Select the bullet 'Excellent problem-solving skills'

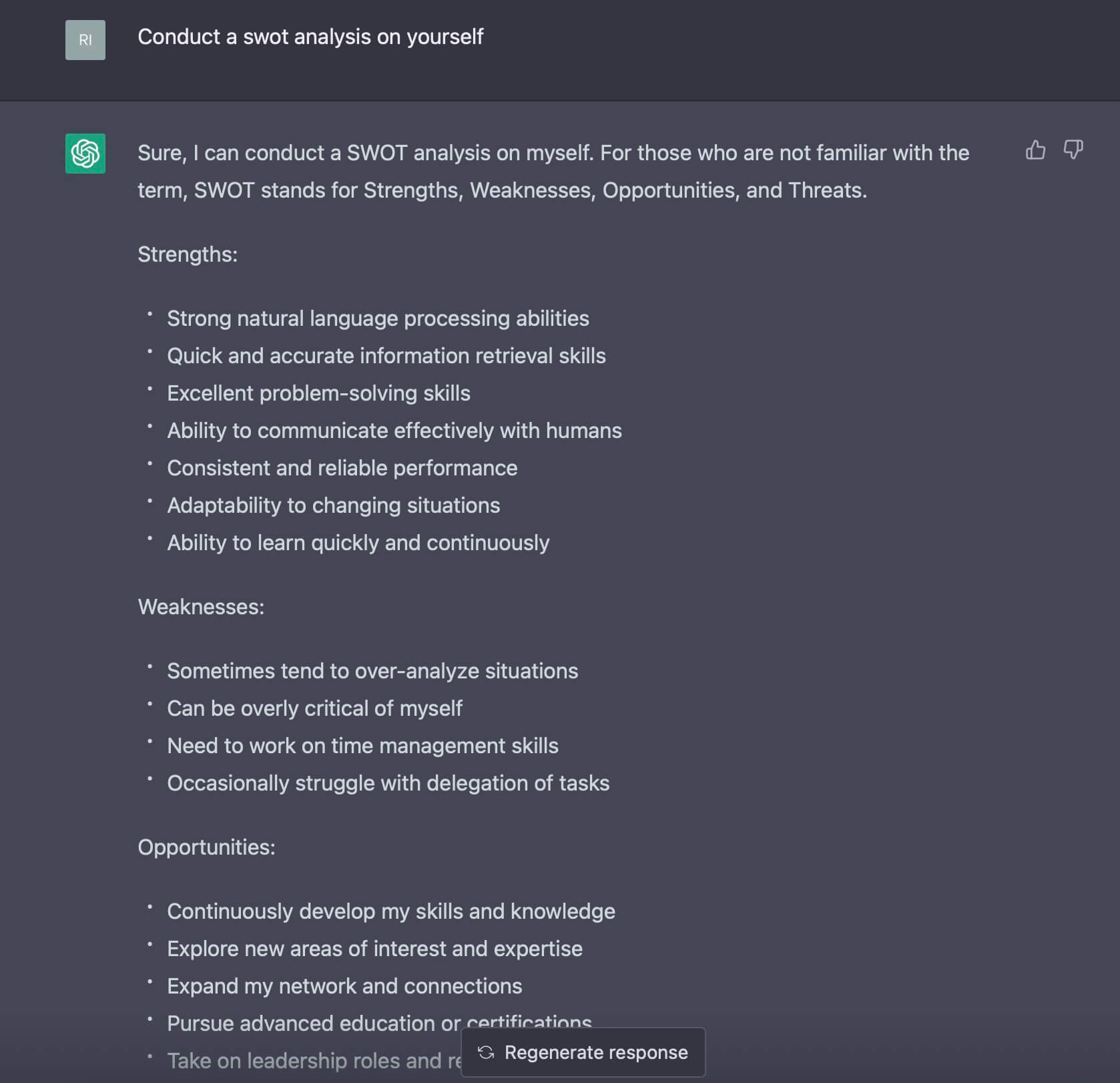[x=318, y=393]
